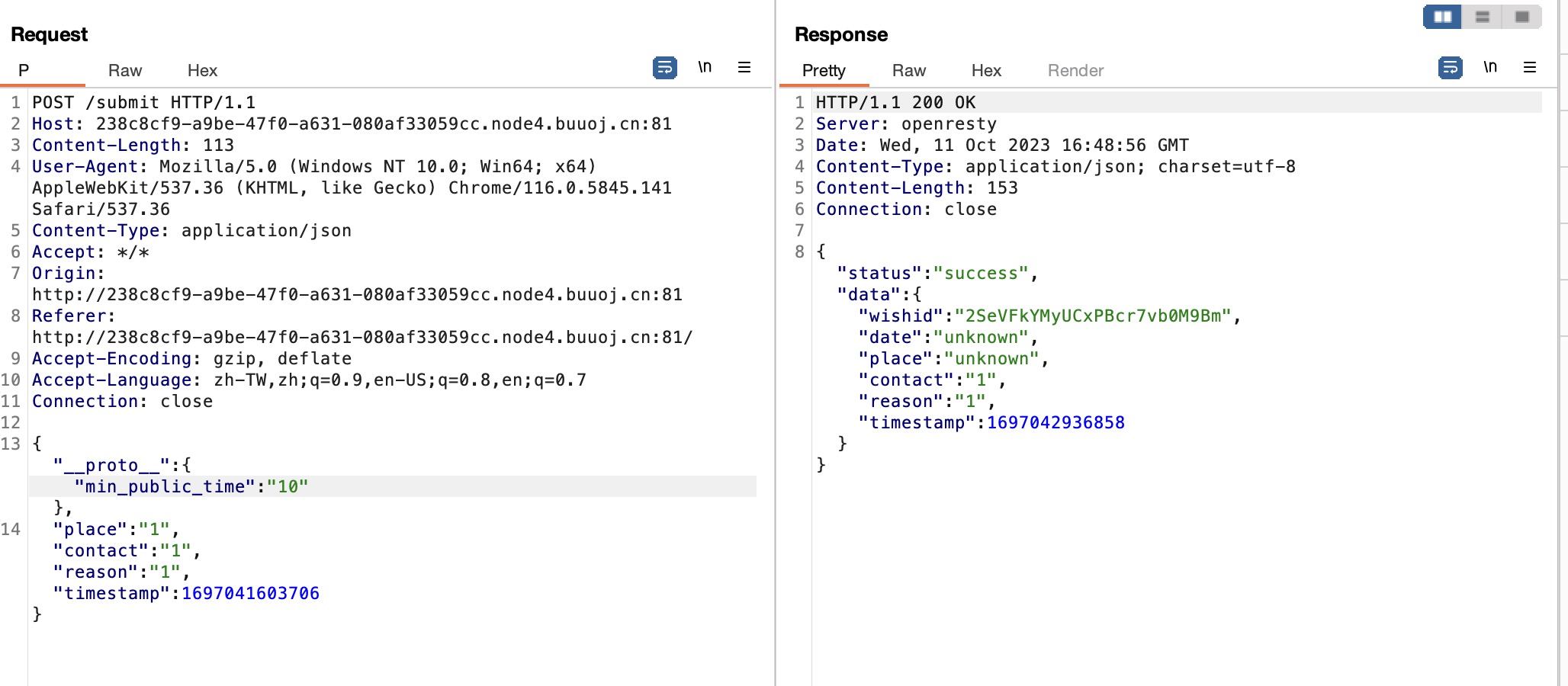Select the combined tabbed layout icon

[1522, 17]
